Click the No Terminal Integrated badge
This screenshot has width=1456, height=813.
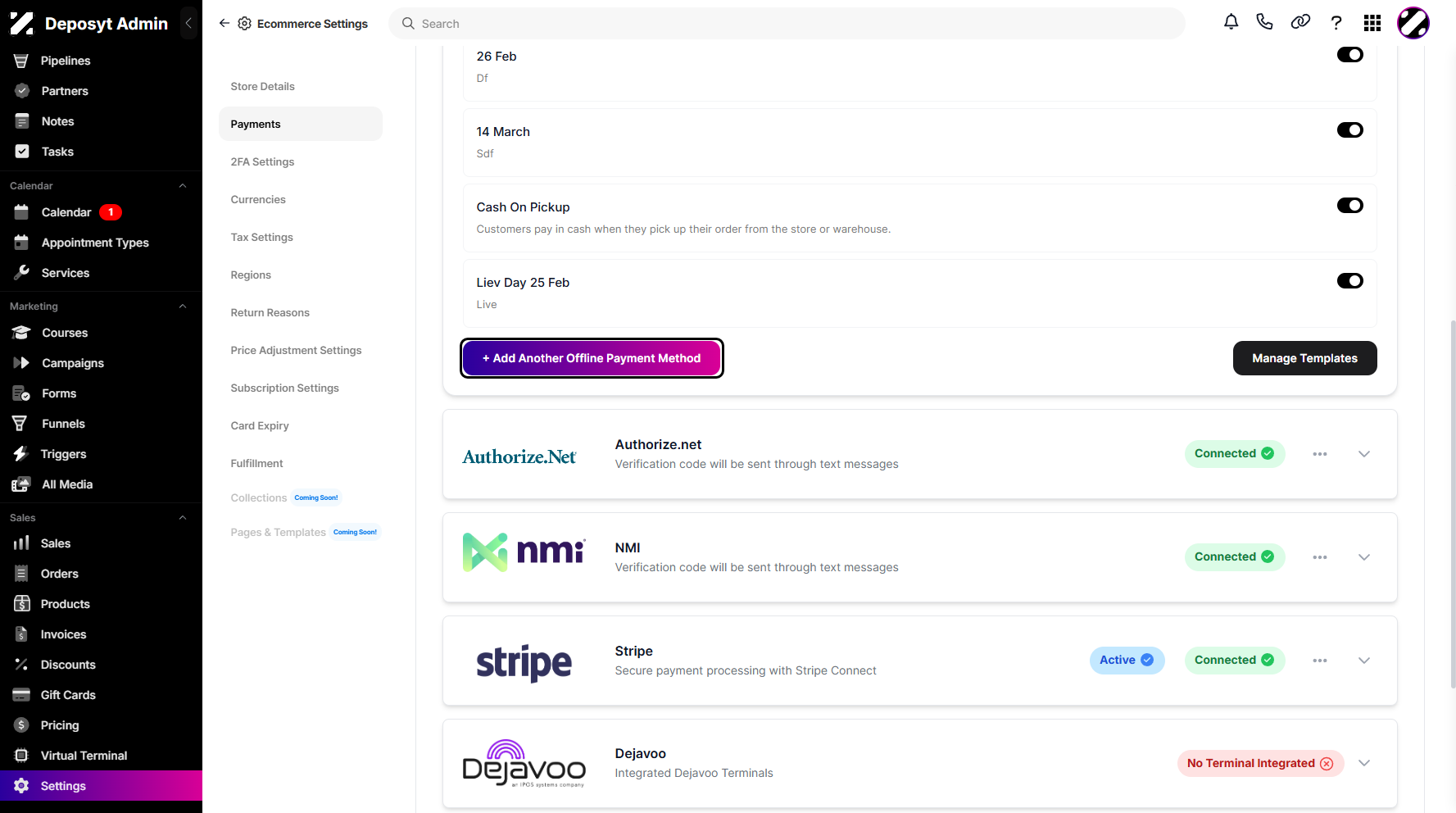point(1260,763)
